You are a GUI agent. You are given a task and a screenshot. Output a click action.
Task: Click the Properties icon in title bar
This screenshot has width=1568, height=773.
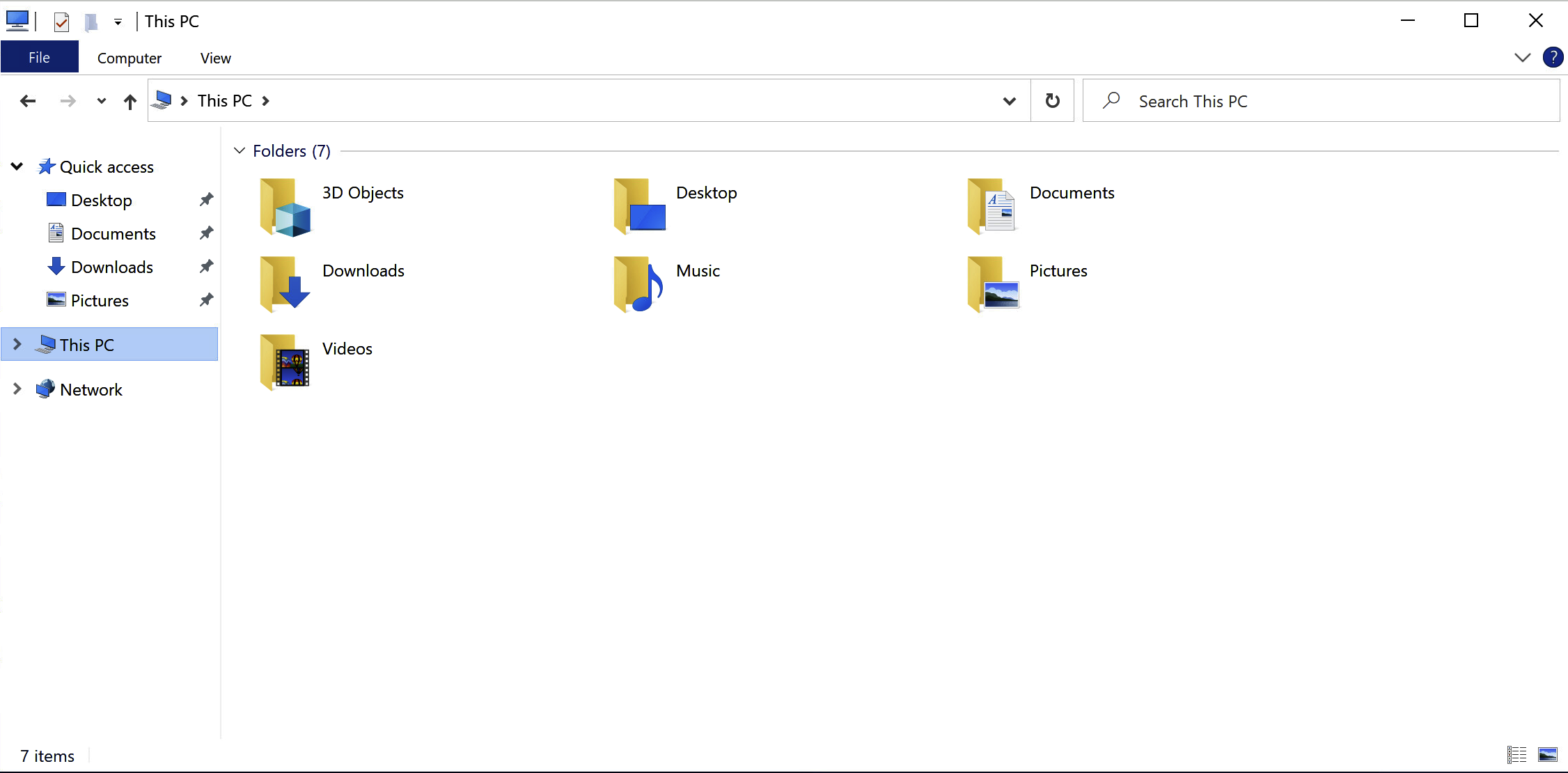tap(61, 22)
